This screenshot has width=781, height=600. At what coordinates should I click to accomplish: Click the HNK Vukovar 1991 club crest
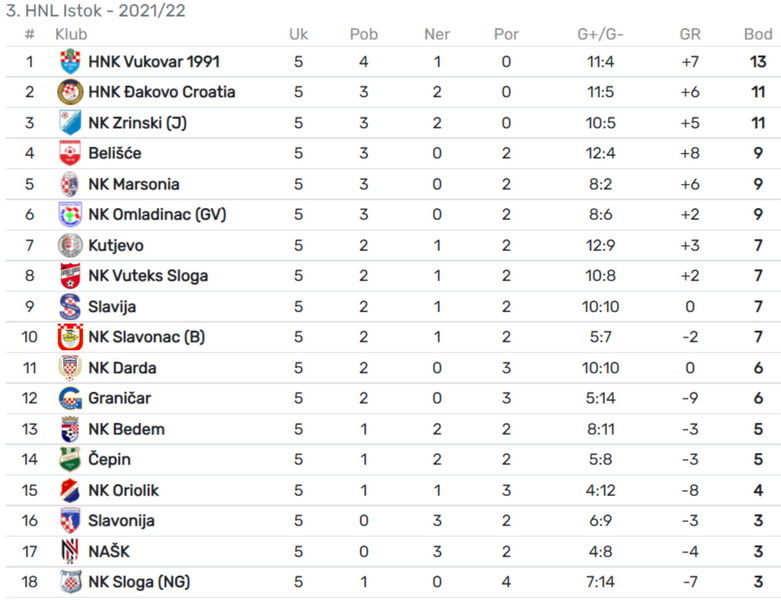click(70, 62)
